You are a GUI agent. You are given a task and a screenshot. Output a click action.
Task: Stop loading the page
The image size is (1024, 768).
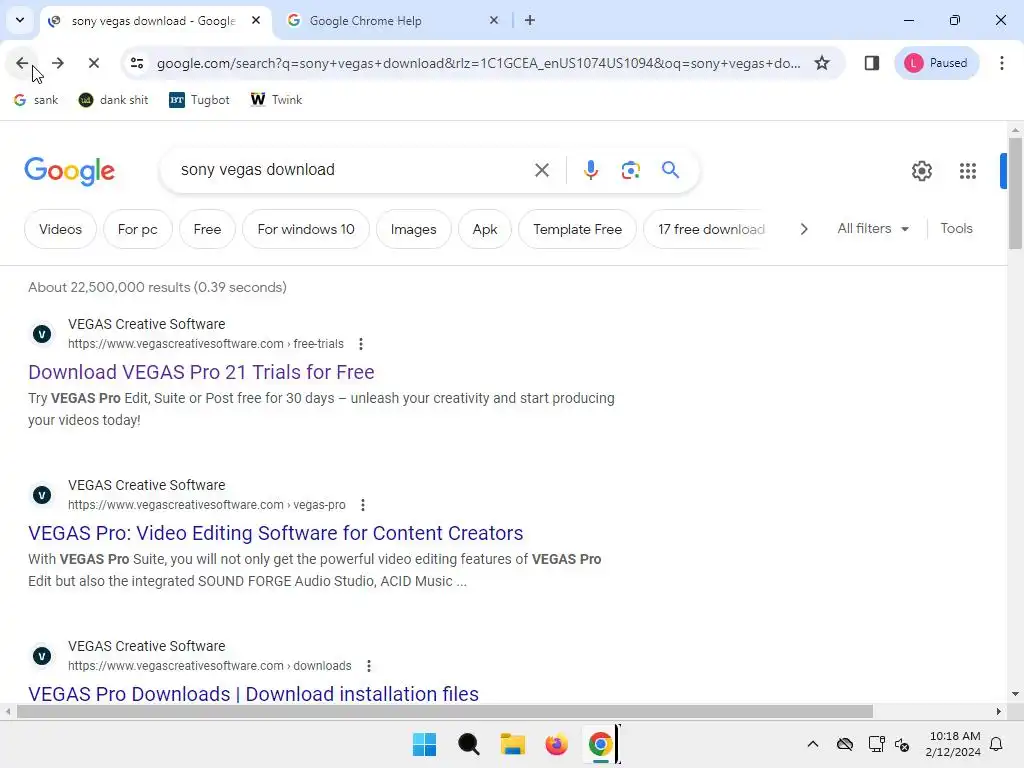tap(93, 63)
